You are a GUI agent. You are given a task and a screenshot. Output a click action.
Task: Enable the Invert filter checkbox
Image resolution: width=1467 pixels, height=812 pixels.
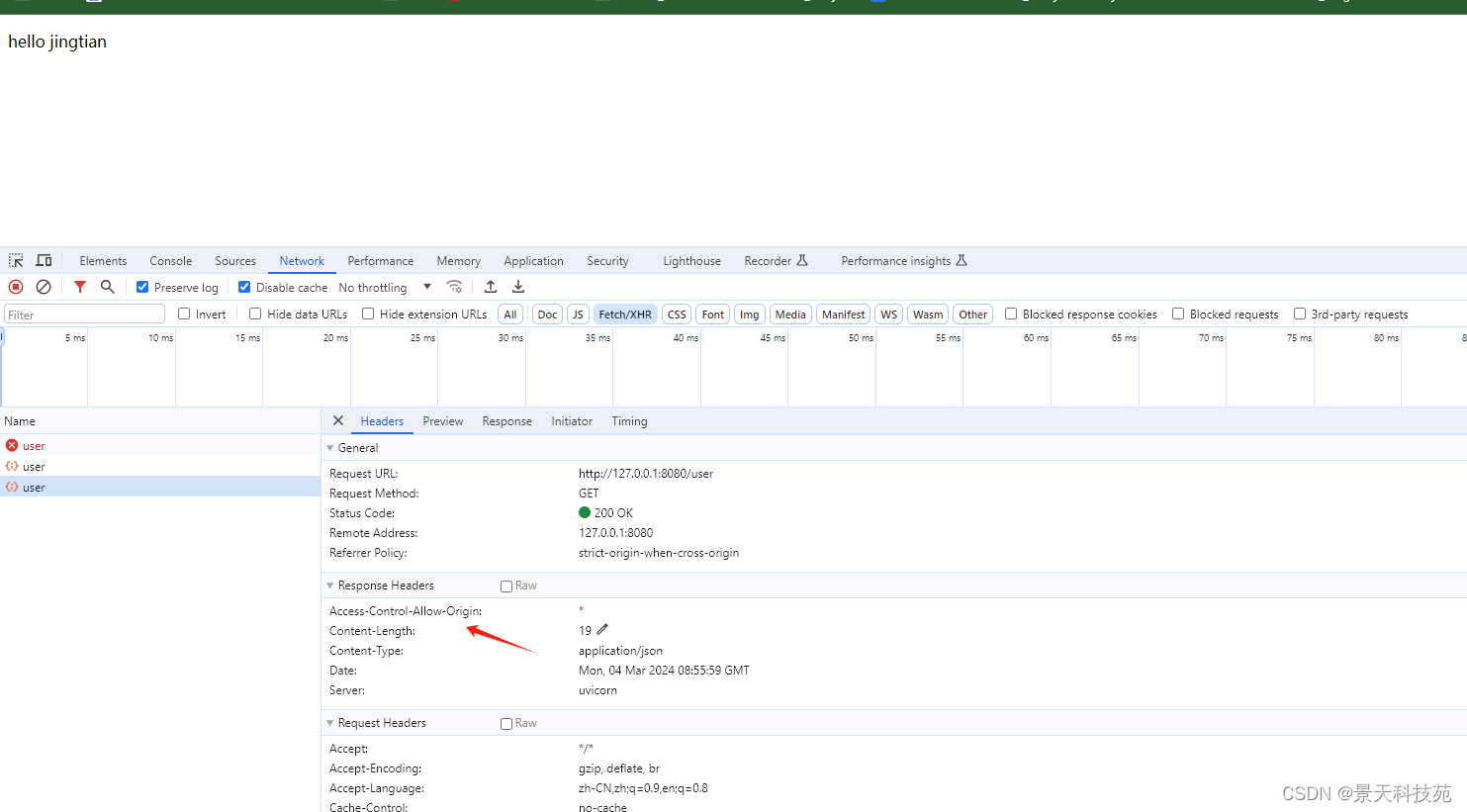(184, 314)
